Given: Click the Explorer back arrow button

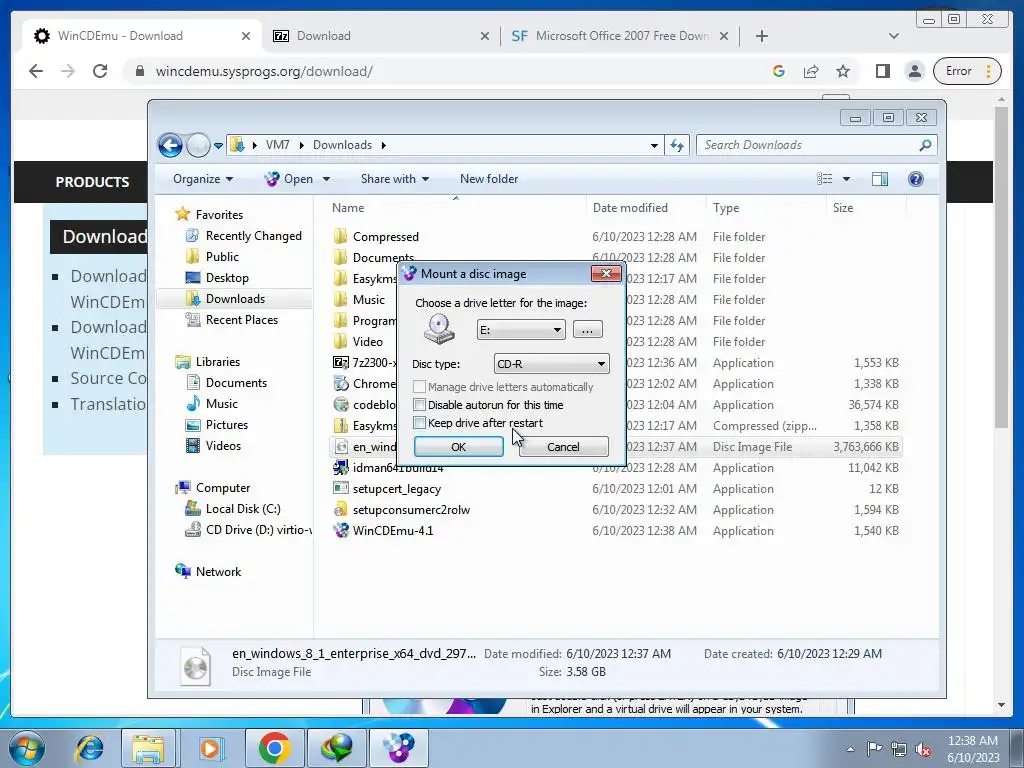Looking at the screenshot, I should pos(170,145).
